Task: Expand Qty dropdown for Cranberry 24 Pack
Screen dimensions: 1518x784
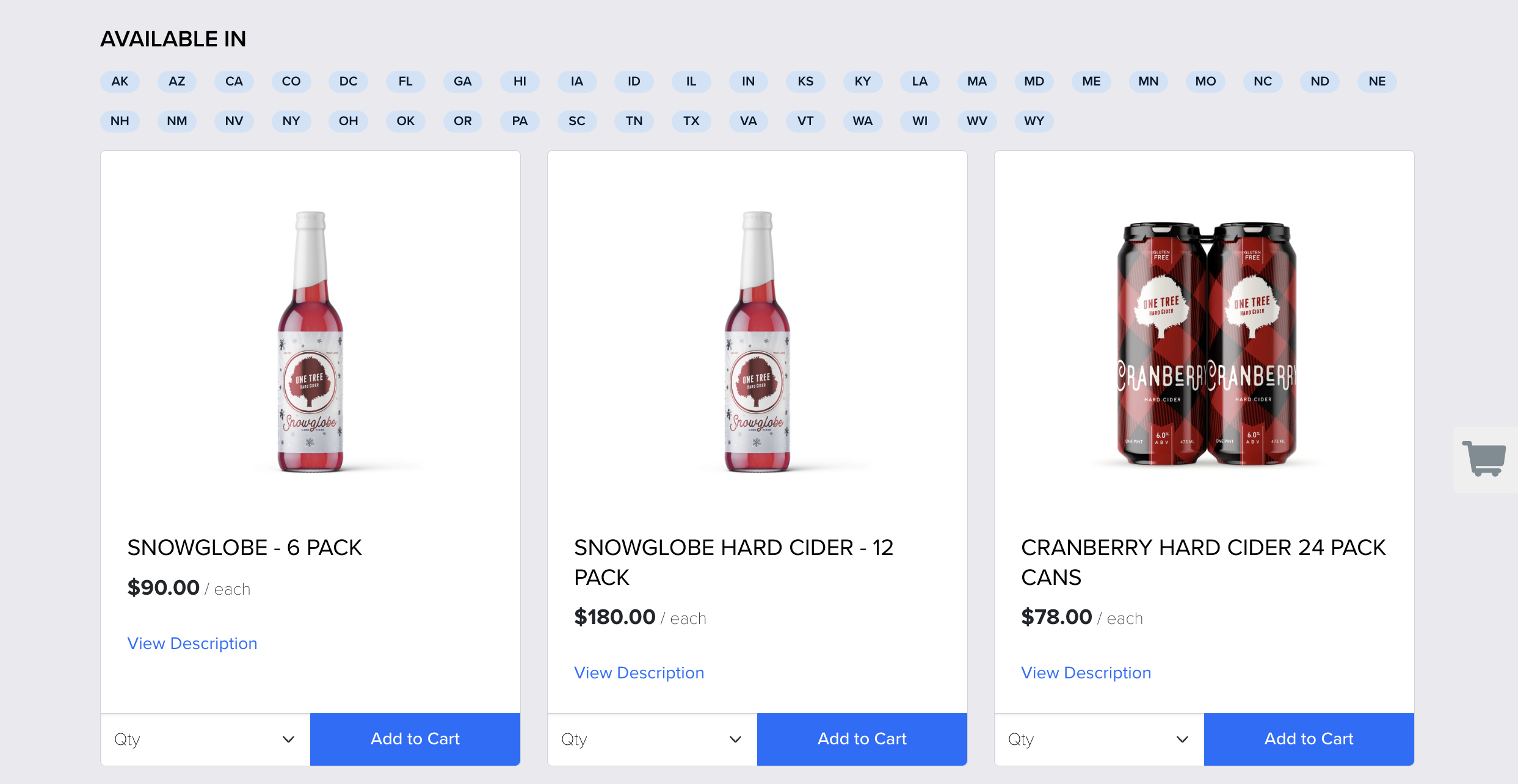Action: point(1099,739)
